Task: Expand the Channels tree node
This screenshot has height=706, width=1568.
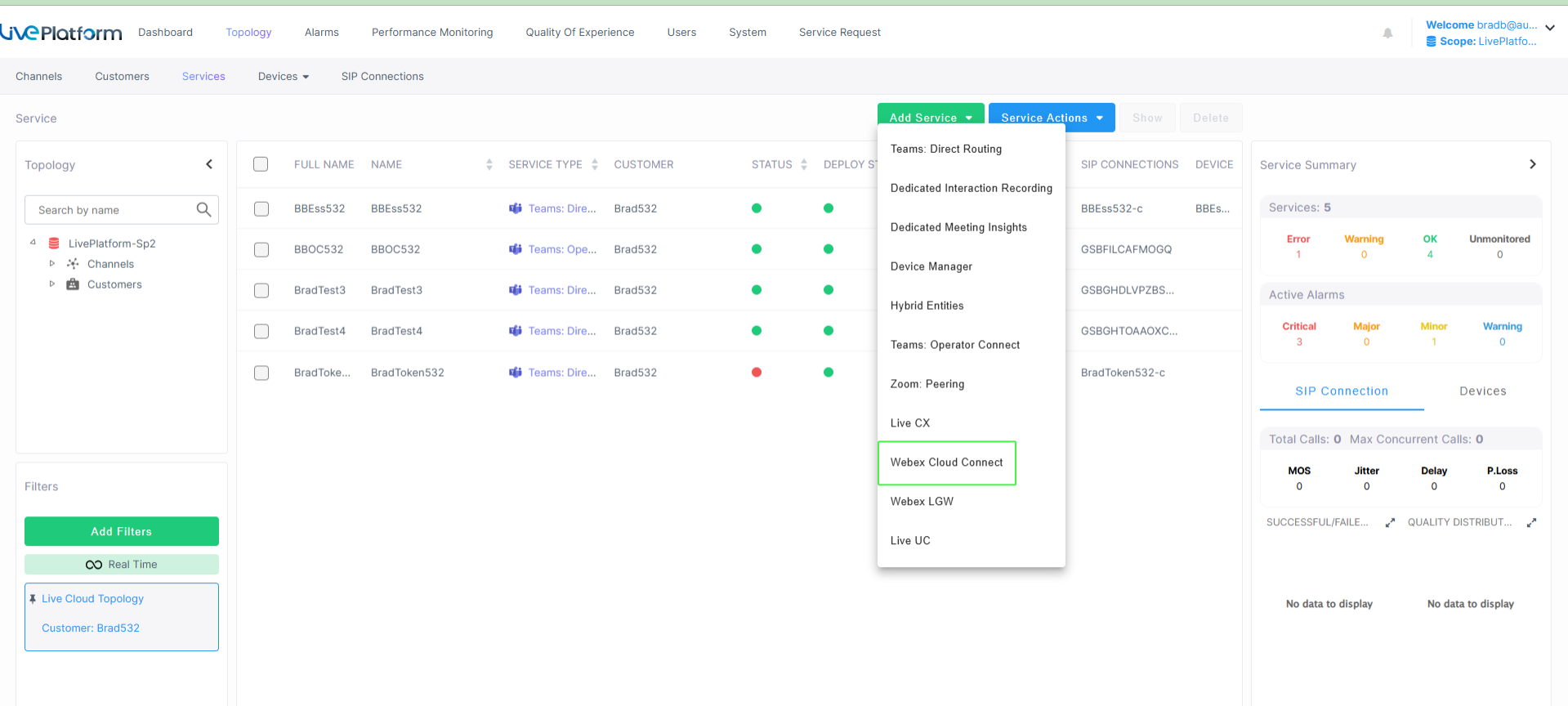Action: (x=51, y=263)
